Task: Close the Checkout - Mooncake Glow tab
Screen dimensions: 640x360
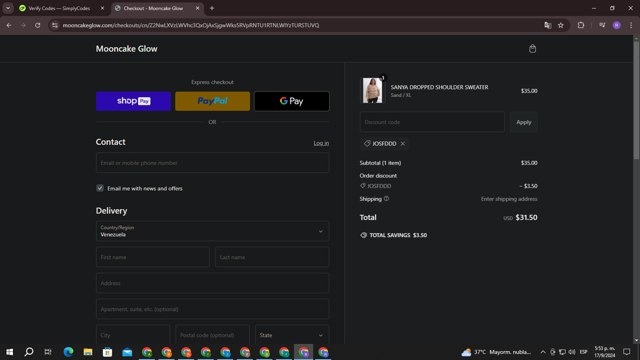Action: pyautogui.click(x=198, y=8)
